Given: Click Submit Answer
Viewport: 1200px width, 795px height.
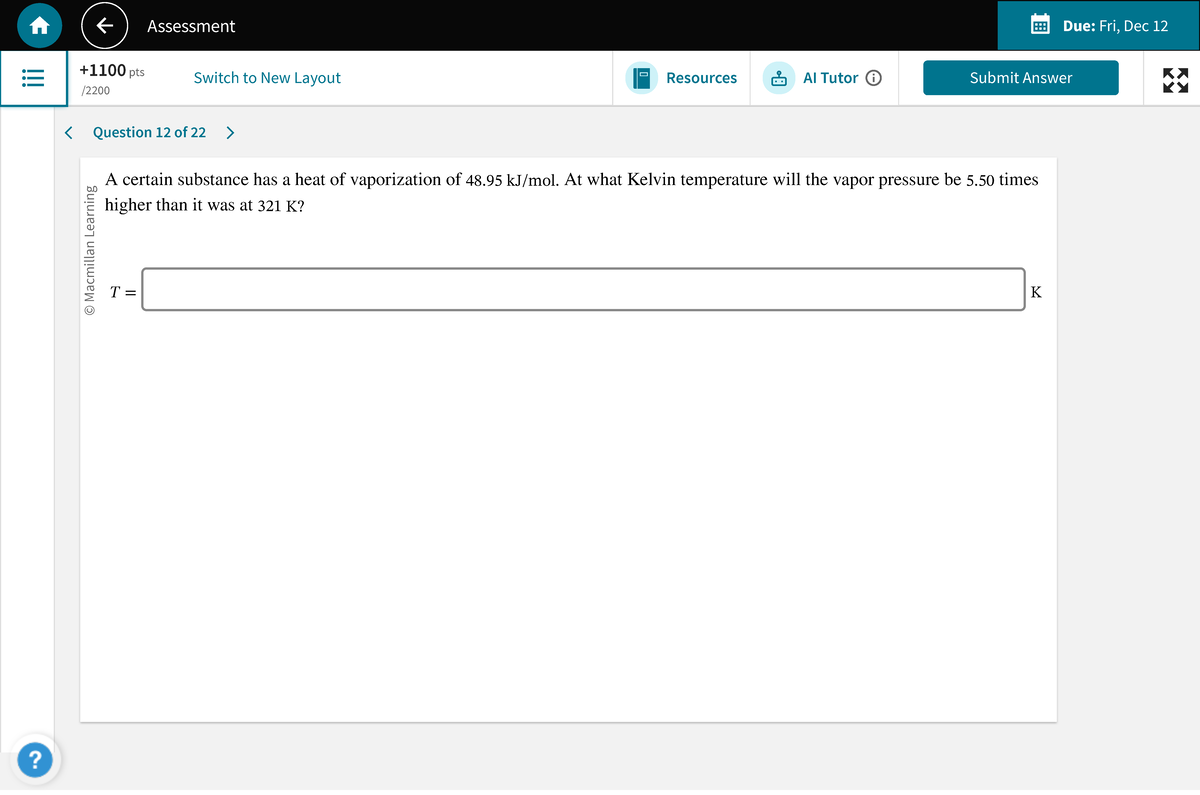Looking at the screenshot, I should coord(1021,77).
